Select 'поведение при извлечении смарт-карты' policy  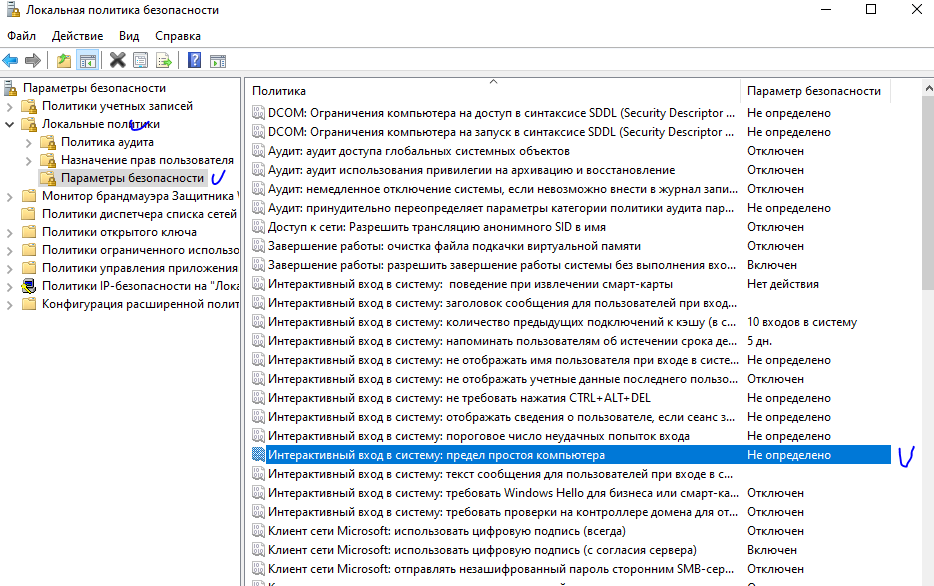coord(470,284)
